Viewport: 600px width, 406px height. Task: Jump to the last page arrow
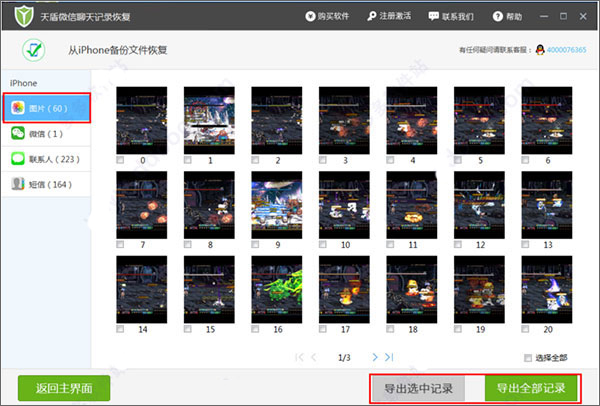[389, 357]
